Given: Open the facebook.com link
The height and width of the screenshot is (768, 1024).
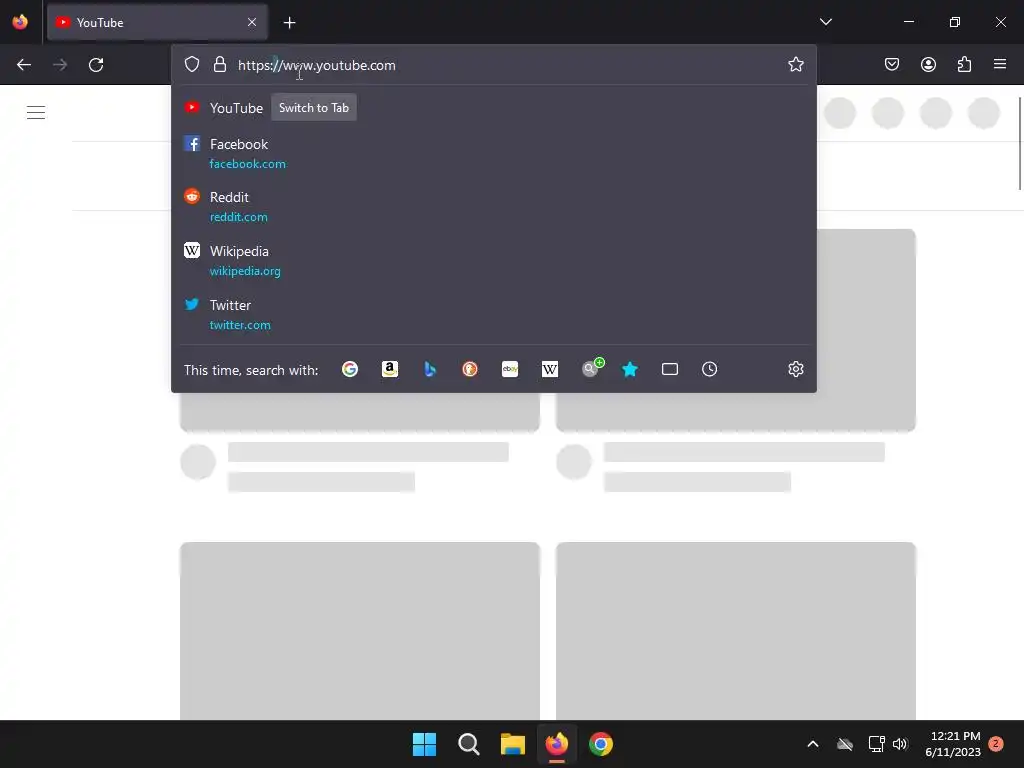Looking at the screenshot, I should 248,164.
